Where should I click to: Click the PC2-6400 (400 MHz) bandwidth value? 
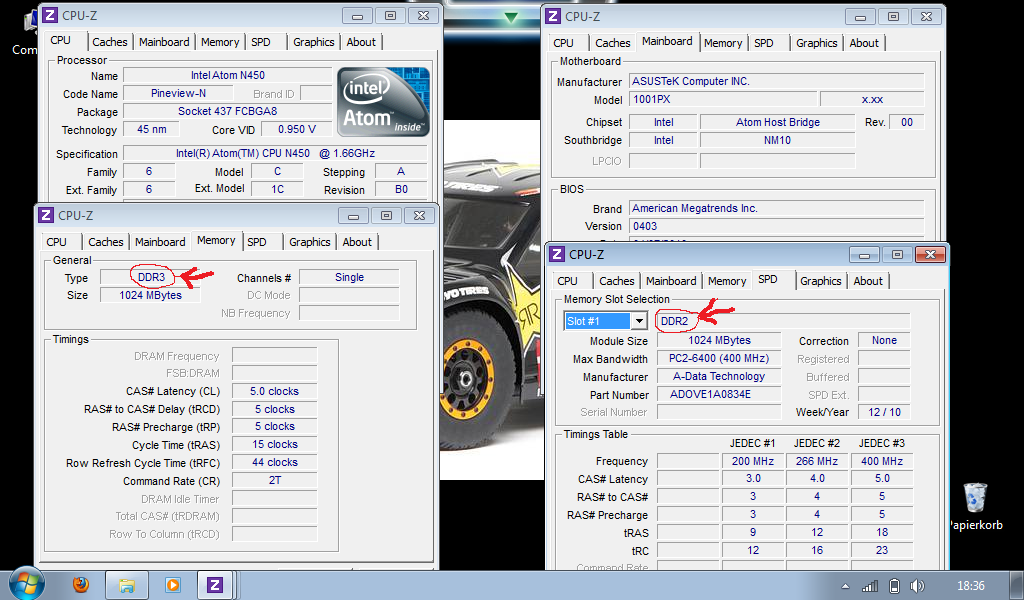pos(718,358)
